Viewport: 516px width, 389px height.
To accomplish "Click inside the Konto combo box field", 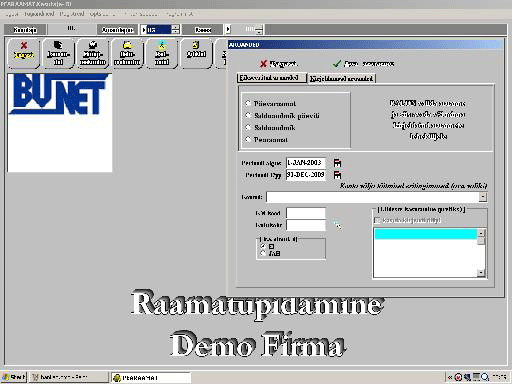I will coord(373,197).
